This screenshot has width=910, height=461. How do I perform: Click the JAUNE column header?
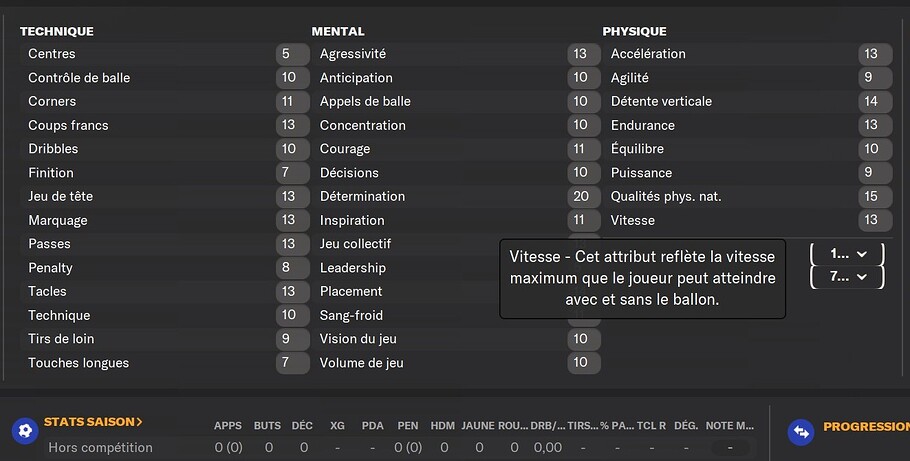coord(478,426)
